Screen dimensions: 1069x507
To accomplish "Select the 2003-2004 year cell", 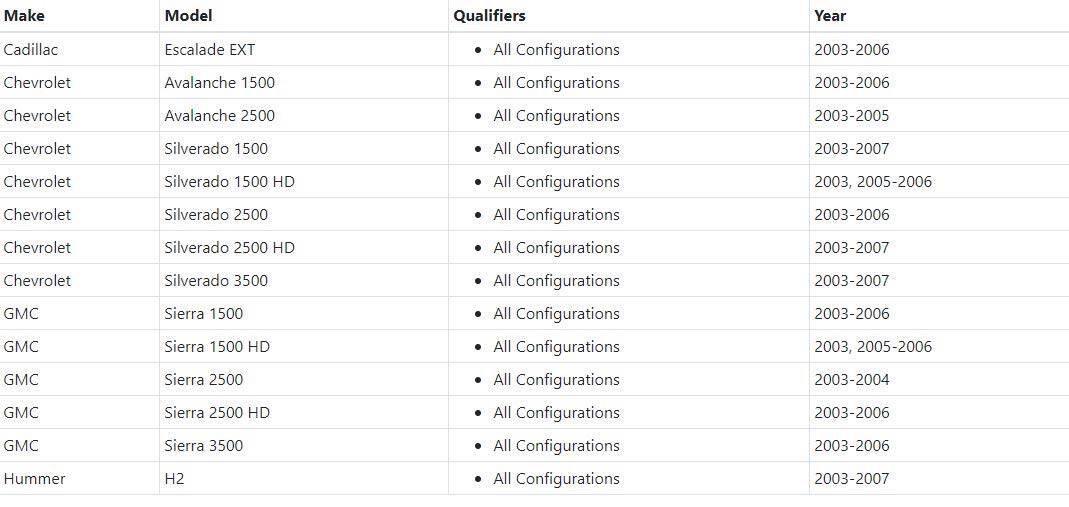I will [x=851, y=380].
